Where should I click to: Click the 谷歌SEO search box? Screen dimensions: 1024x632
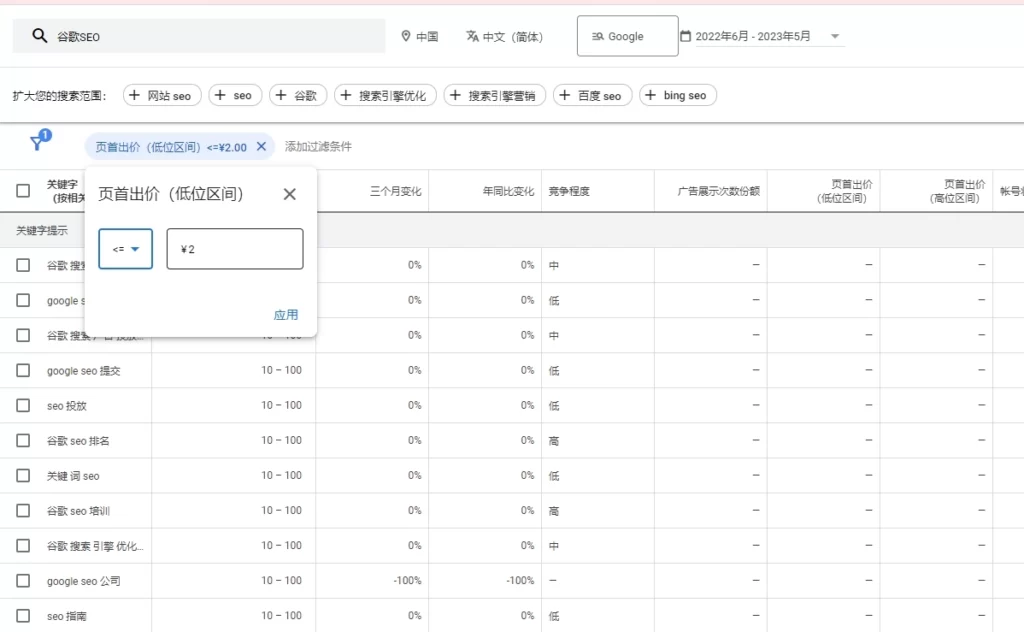199,36
